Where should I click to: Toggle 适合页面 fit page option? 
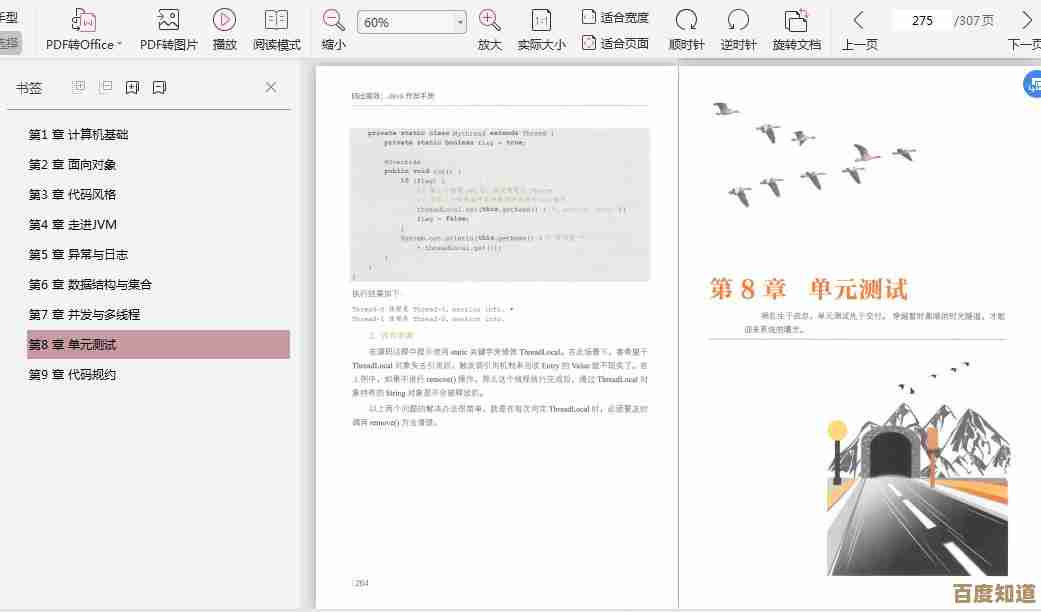(615, 43)
